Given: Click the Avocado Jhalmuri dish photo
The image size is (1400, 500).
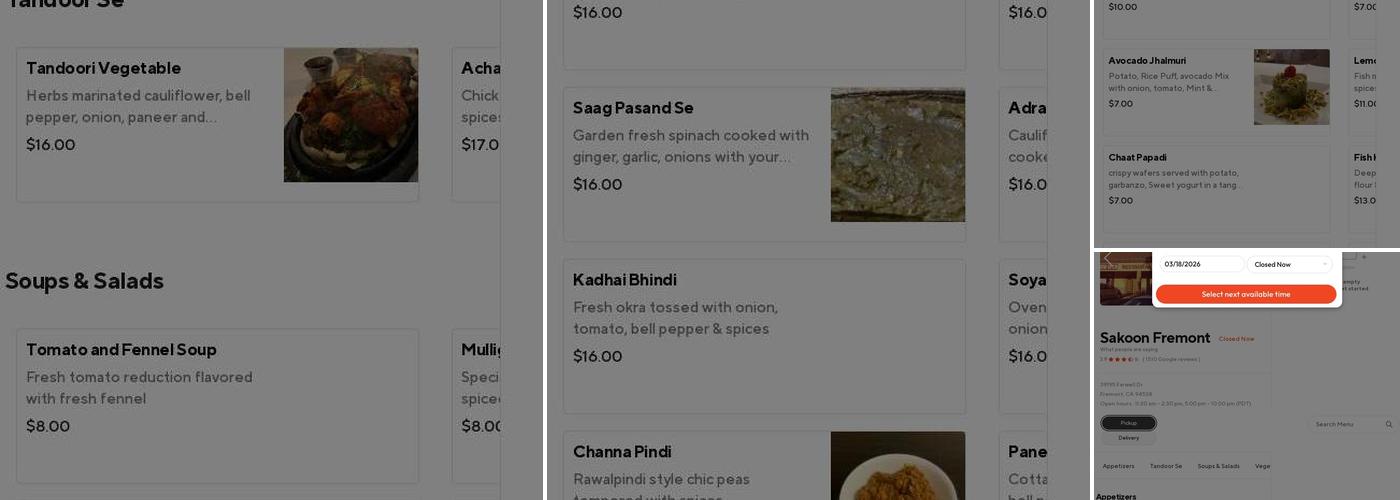Looking at the screenshot, I should pyautogui.click(x=1291, y=87).
